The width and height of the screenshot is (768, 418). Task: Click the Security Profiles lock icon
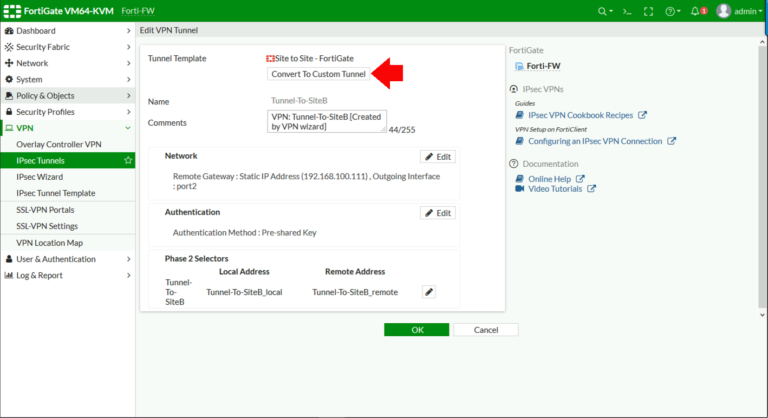click(9, 111)
